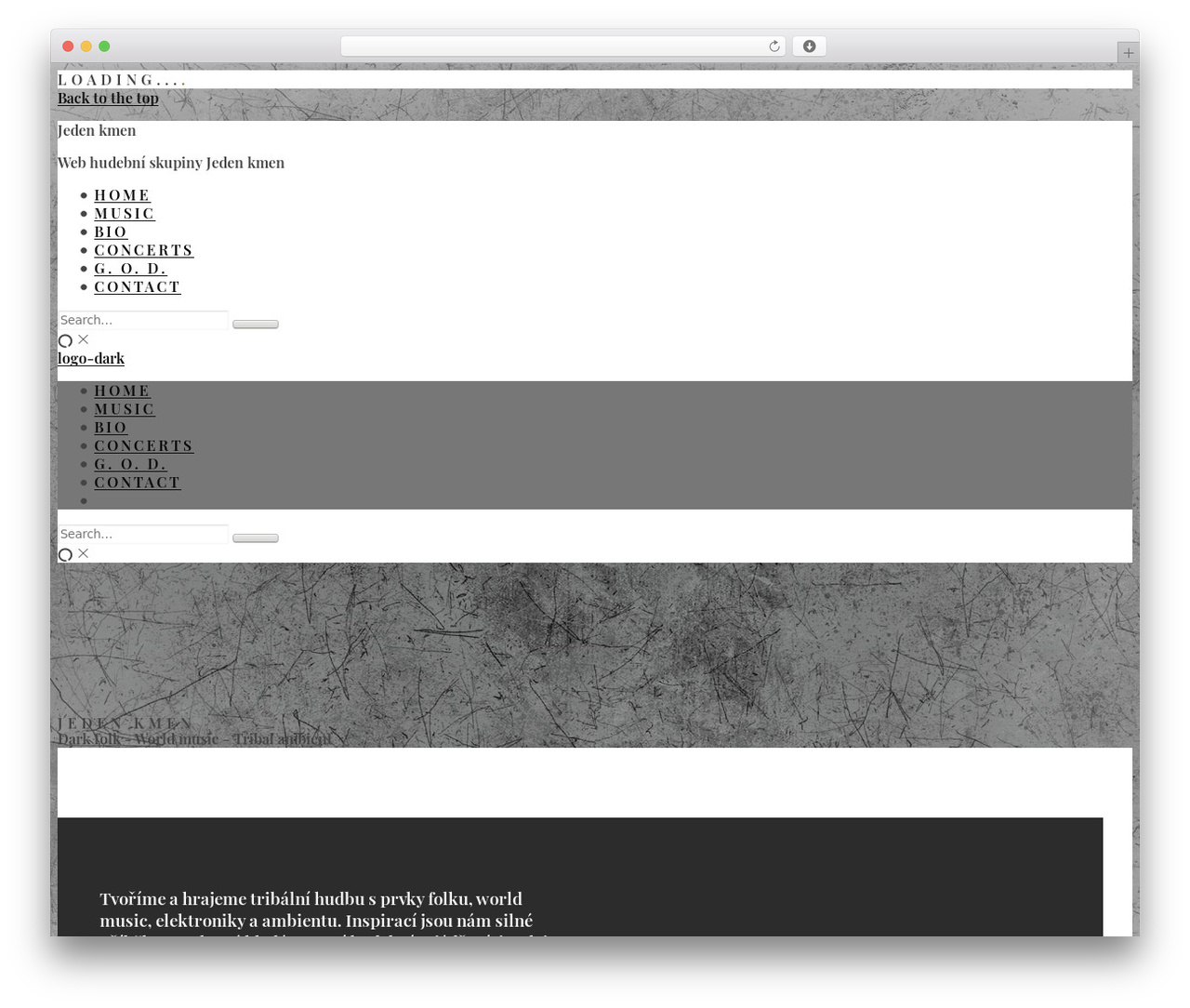Open the logo-dark link

tap(91, 358)
